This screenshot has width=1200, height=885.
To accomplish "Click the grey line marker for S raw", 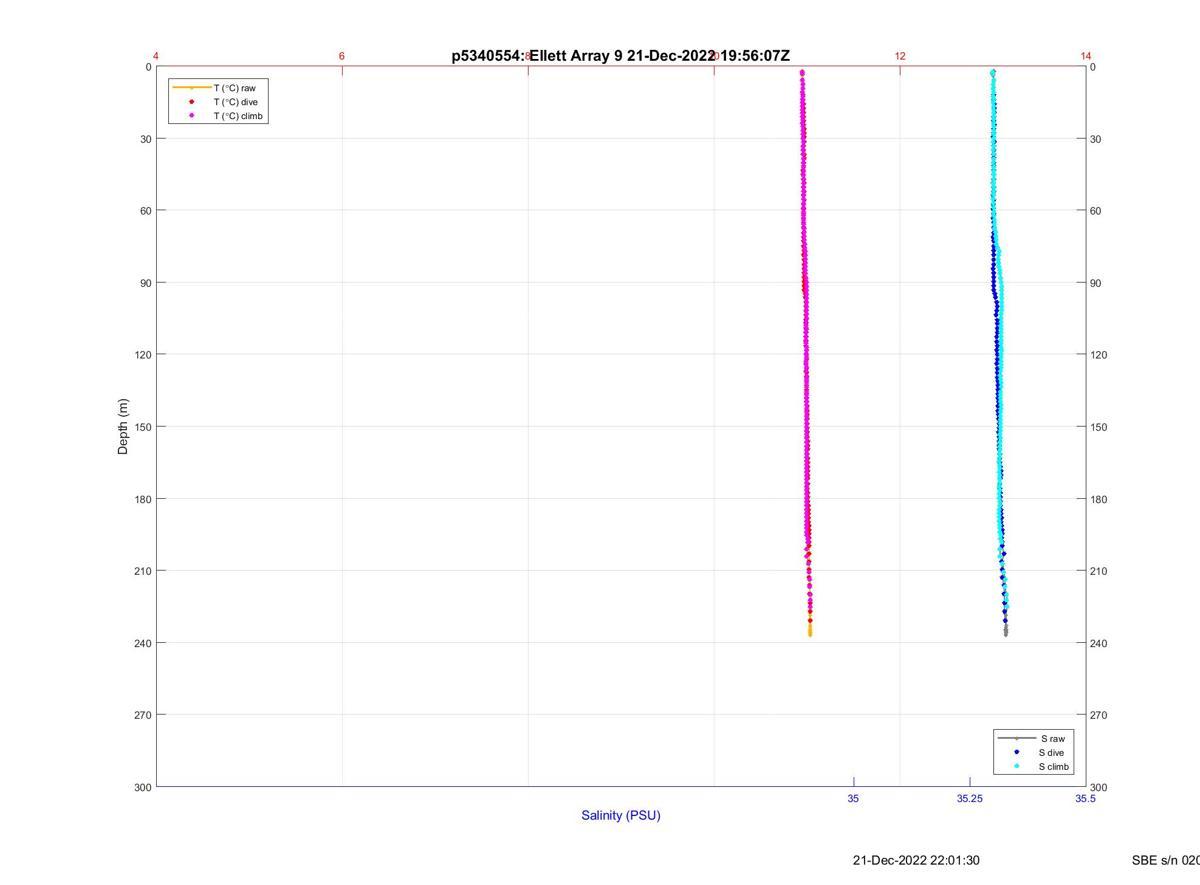I will (1016, 738).
